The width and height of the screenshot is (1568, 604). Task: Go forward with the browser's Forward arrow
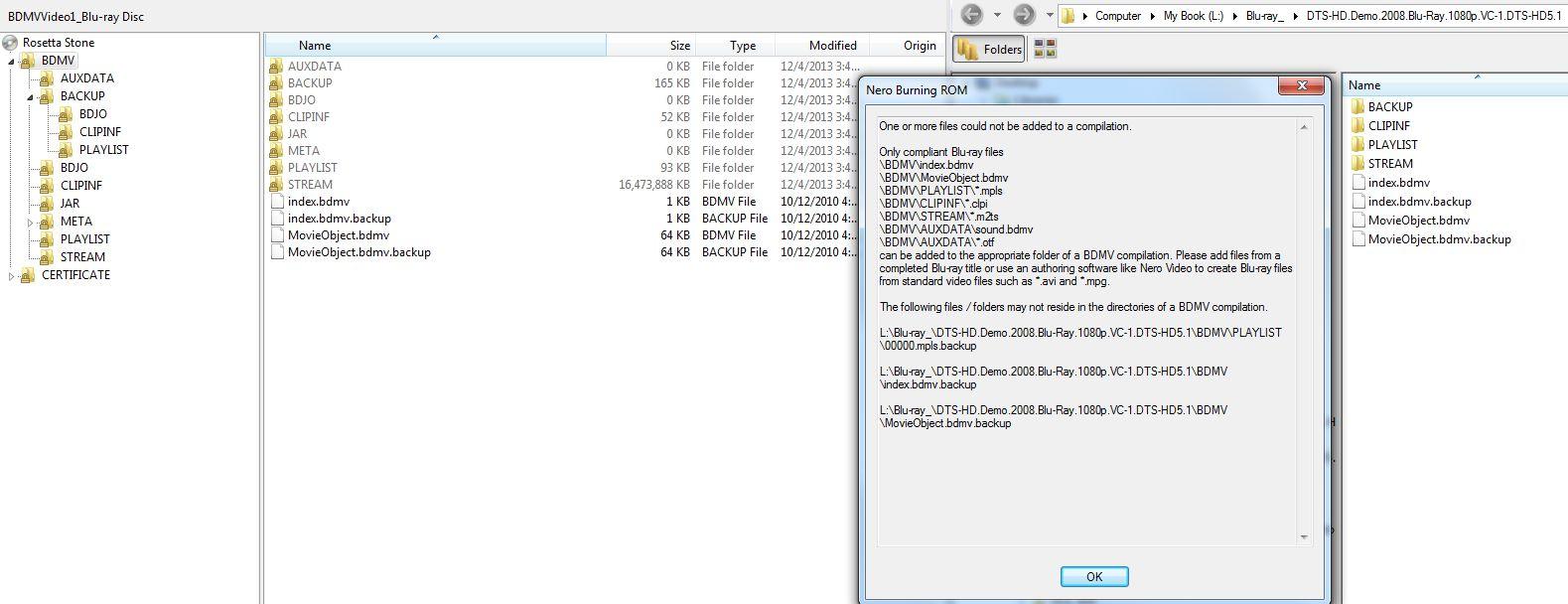tap(1024, 15)
